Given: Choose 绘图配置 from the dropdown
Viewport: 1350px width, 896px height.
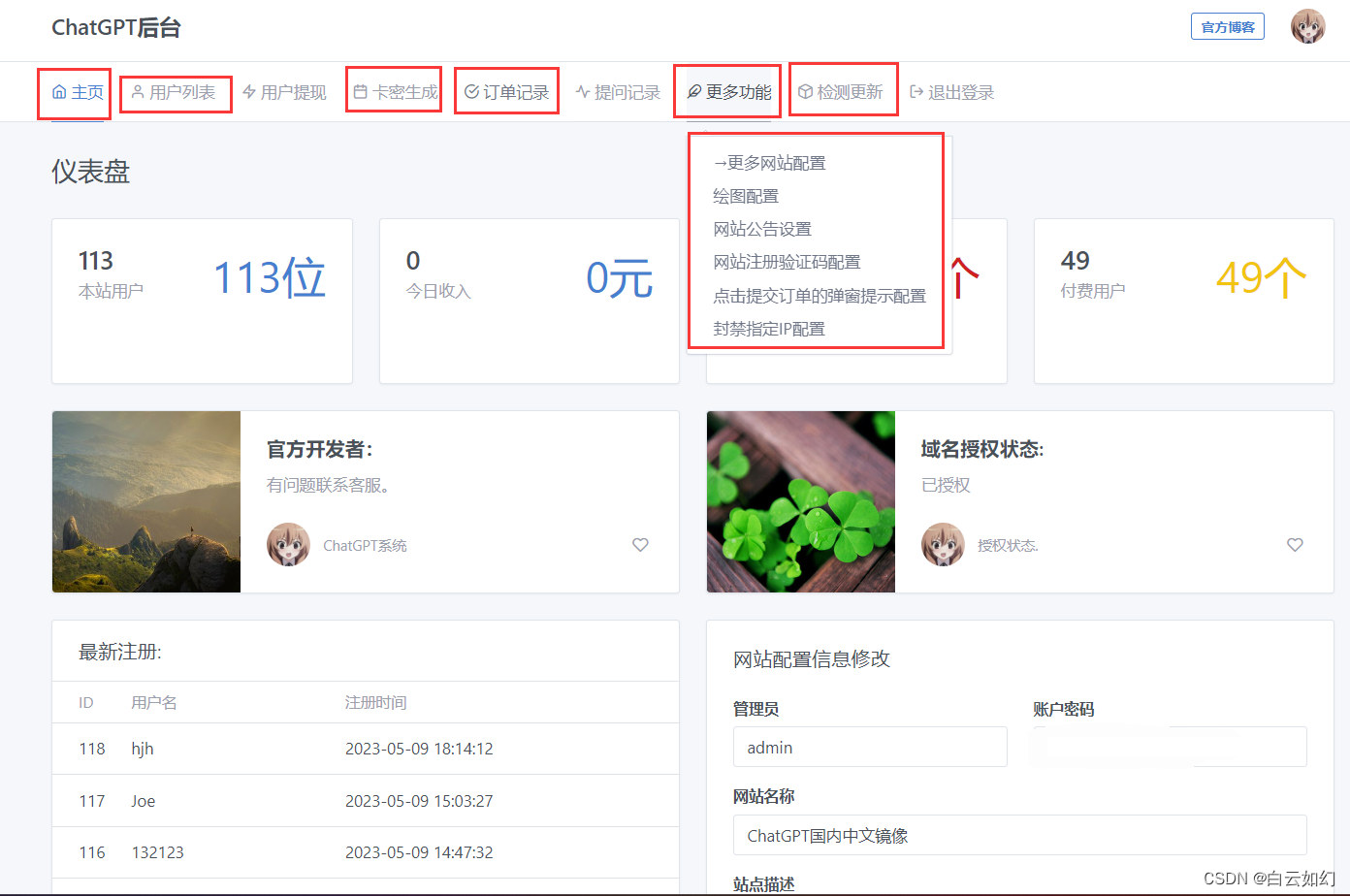Looking at the screenshot, I should click(x=746, y=196).
